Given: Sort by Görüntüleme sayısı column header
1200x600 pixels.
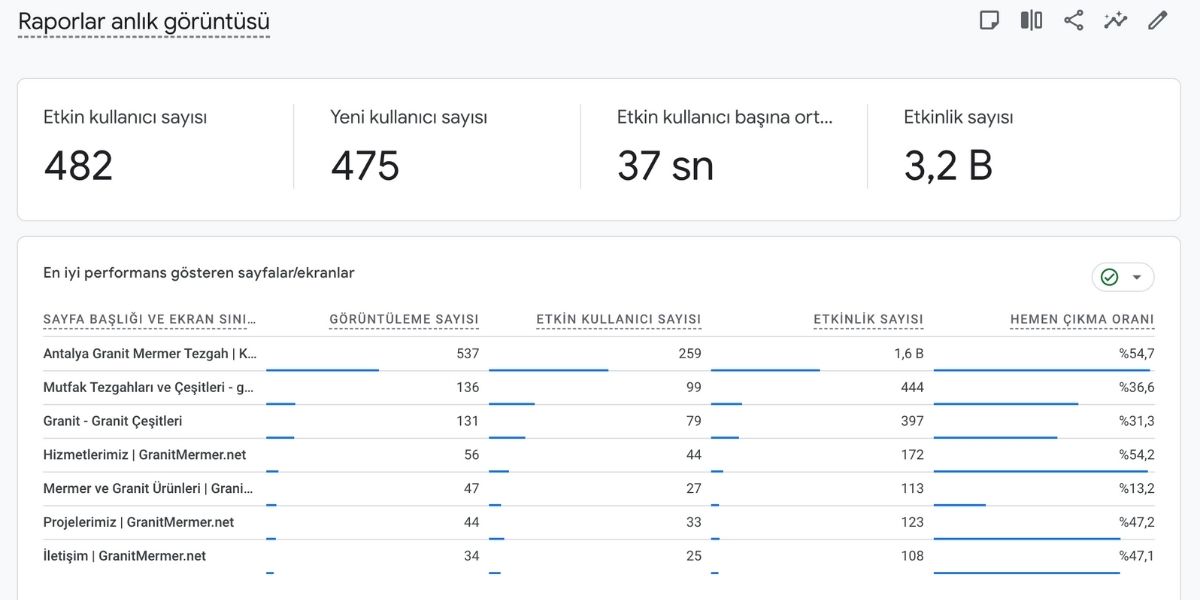Looking at the screenshot, I should coord(404,320).
